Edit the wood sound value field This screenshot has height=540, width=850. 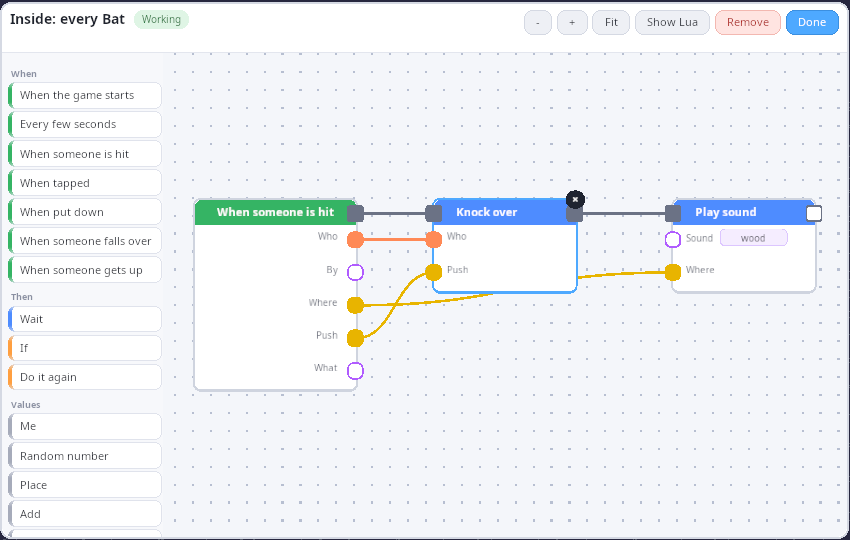[754, 238]
